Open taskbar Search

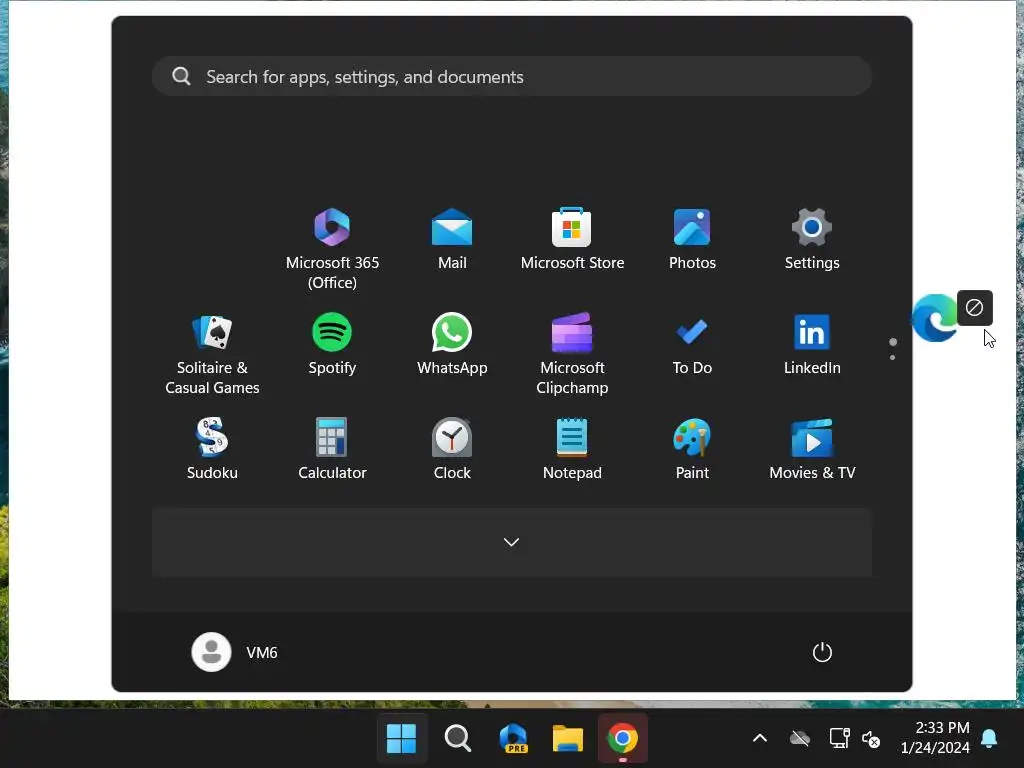(x=457, y=739)
